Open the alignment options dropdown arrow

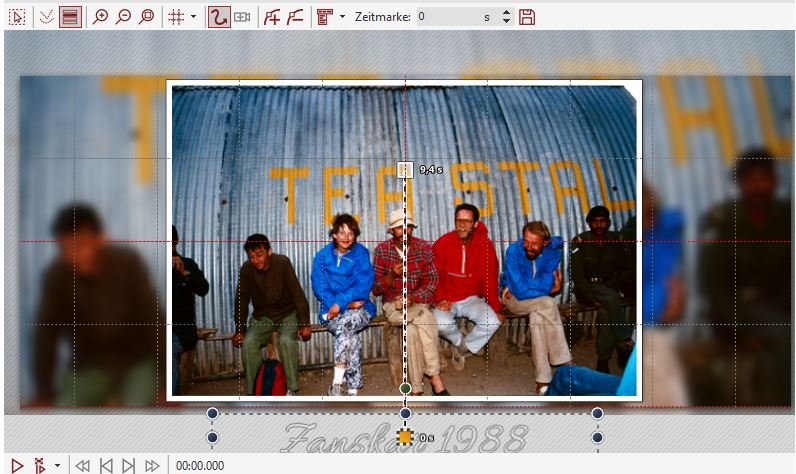pos(343,17)
